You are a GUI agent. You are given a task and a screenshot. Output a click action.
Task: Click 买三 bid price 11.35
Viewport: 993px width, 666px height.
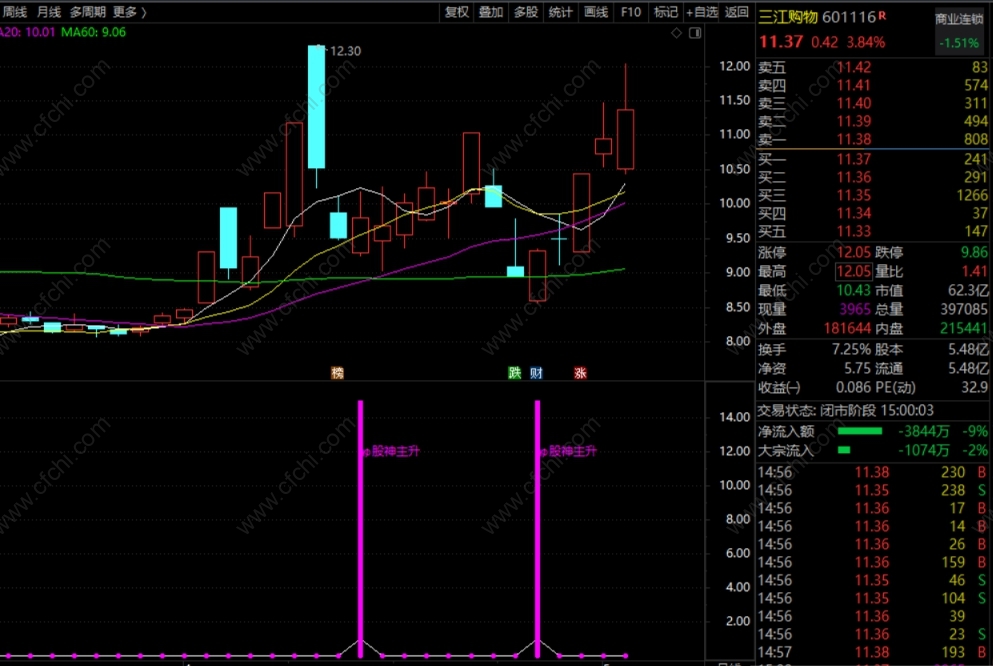[x=854, y=195]
